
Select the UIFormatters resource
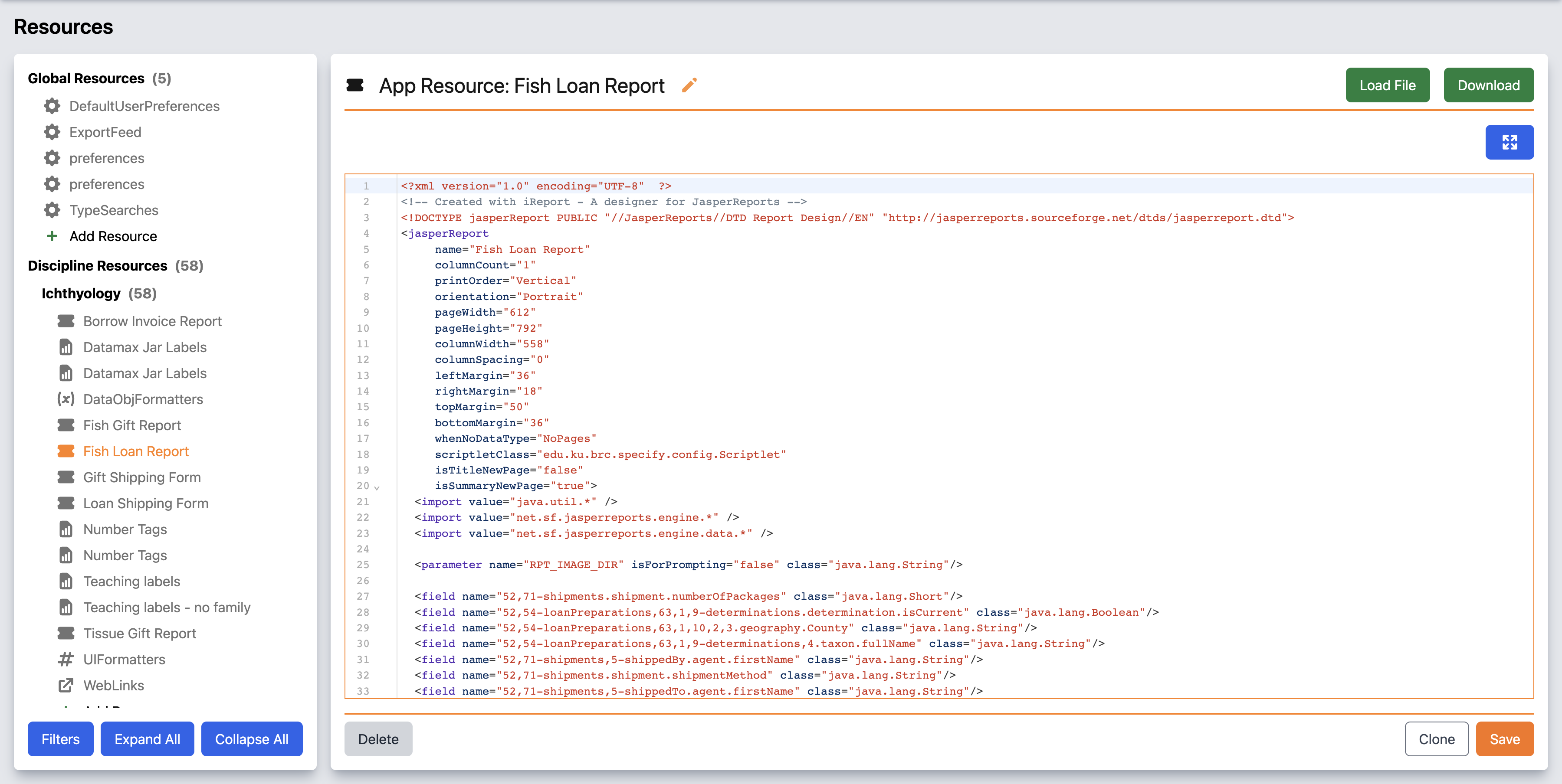tap(124, 659)
